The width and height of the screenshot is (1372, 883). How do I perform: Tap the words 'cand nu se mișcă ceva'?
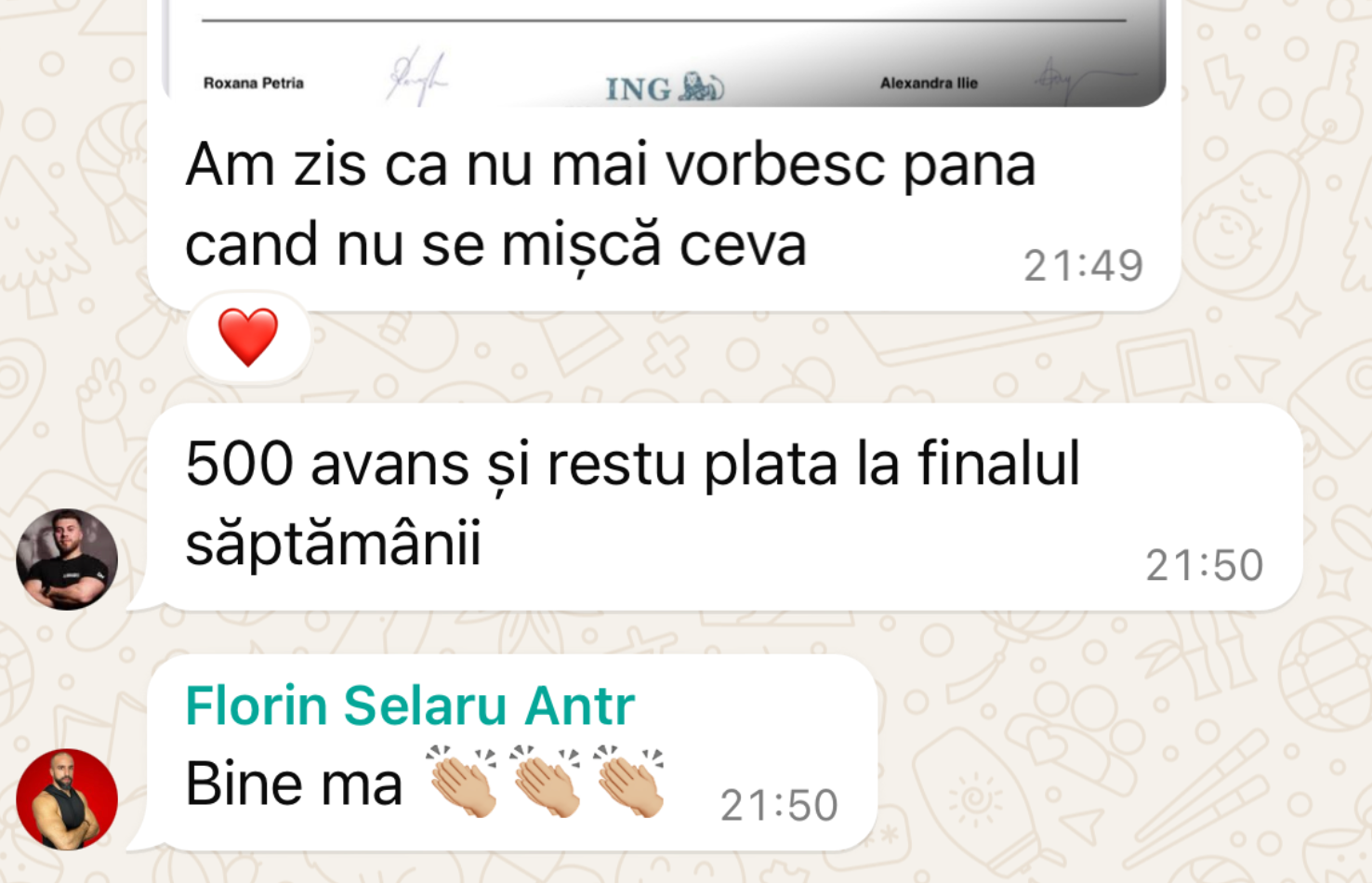click(495, 245)
